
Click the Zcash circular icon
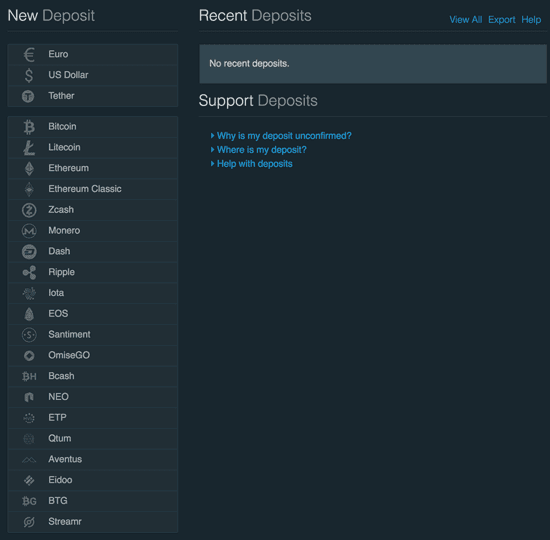(29, 210)
